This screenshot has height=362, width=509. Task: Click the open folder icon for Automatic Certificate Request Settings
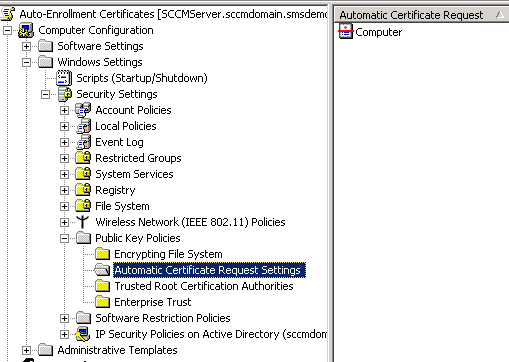[102, 270]
